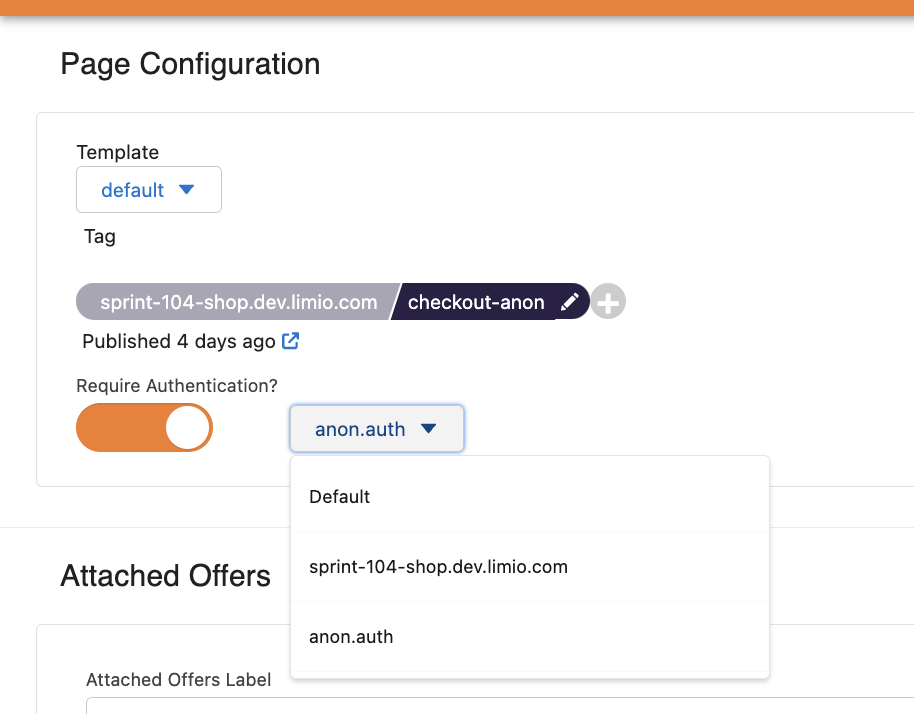Click the pencil edit icon on checkout-anon tag

[x=569, y=302]
